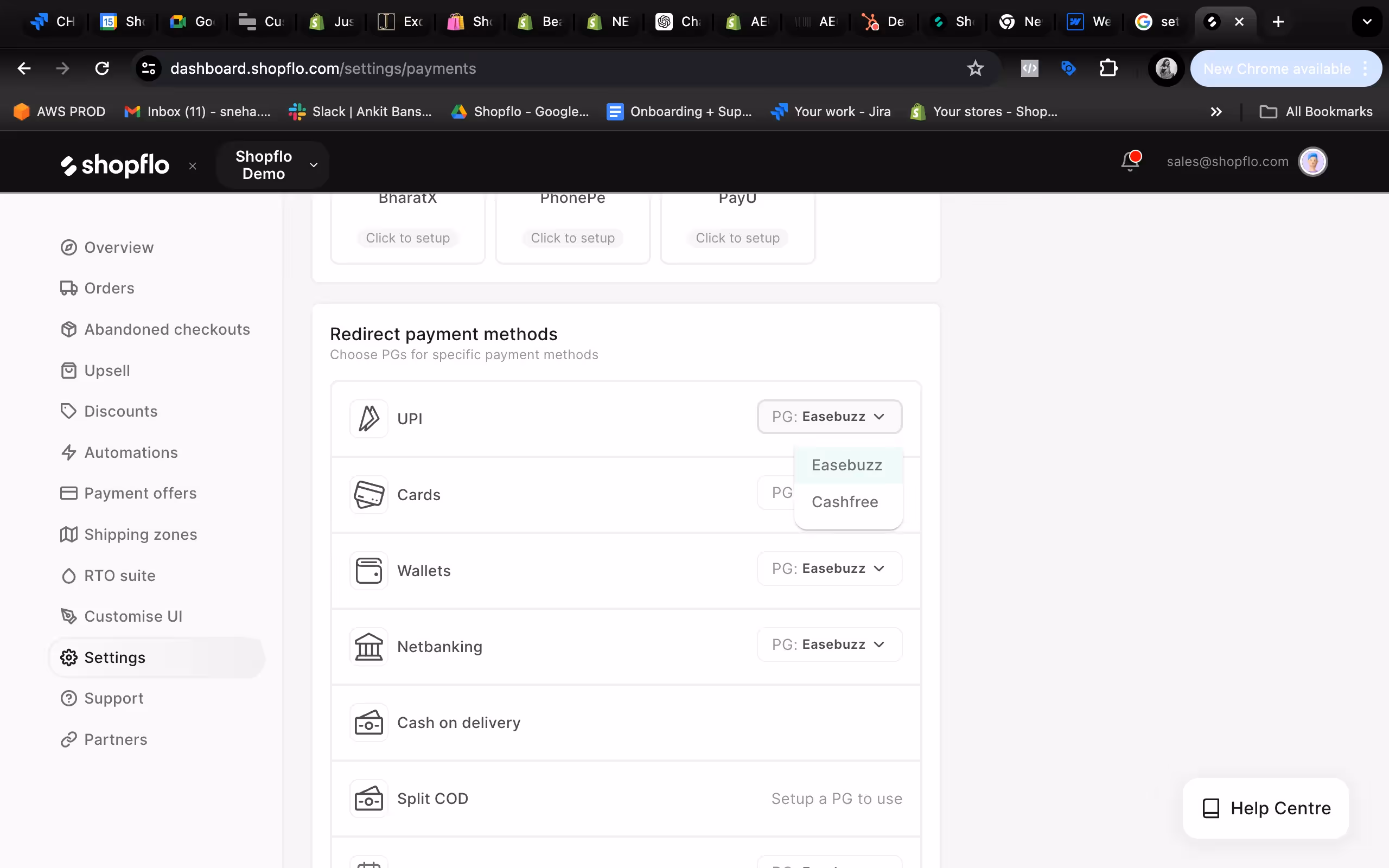
Task: Open Your work - Jira bookmark
Action: click(831, 112)
